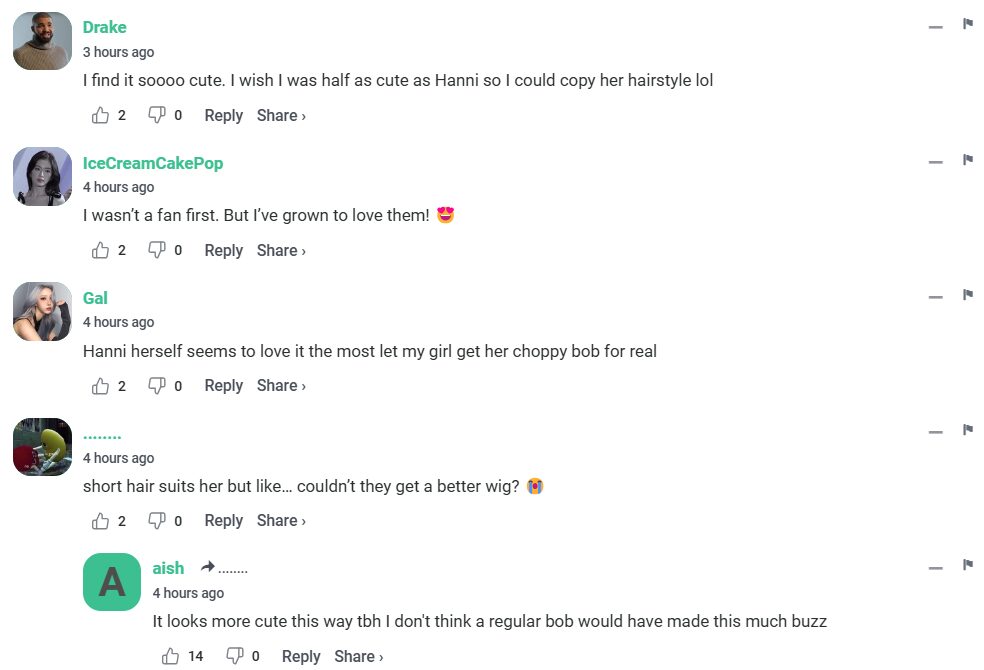This screenshot has height=670, width=984.
Task: Report aish's reply with the flag icon
Action: tap(968, 565)
